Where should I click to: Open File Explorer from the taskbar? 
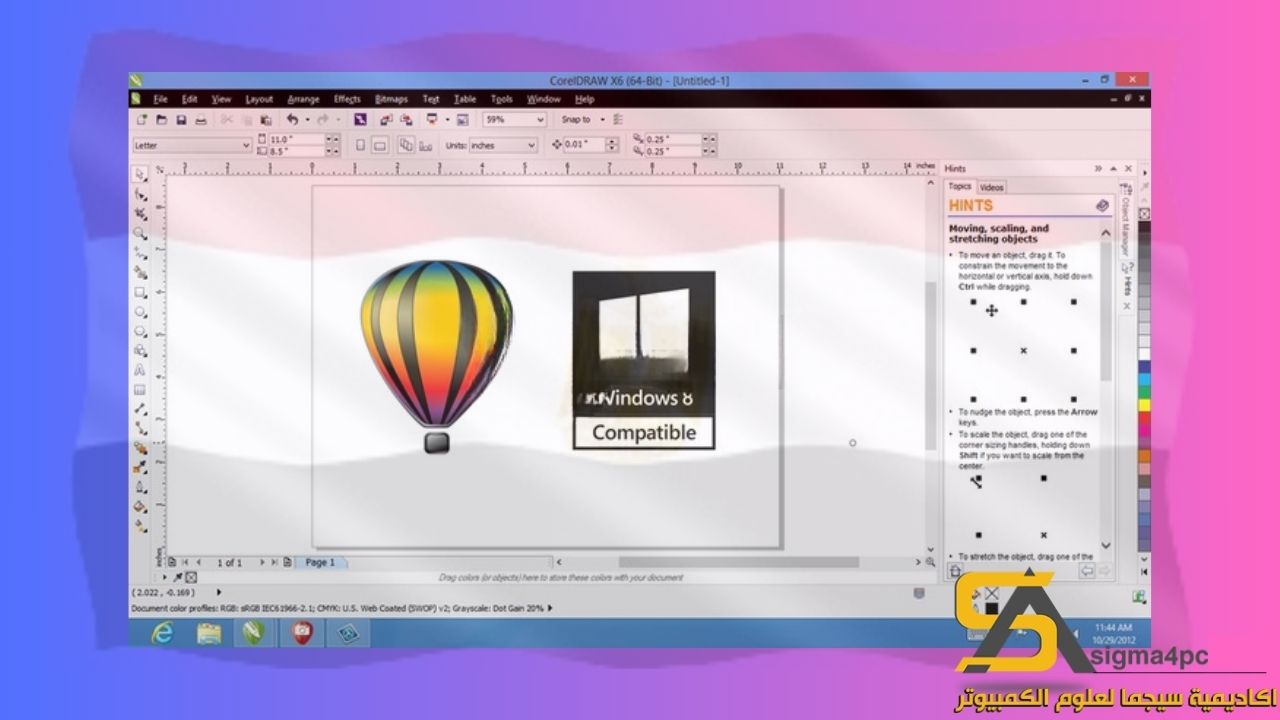click(x=209, y=633)
